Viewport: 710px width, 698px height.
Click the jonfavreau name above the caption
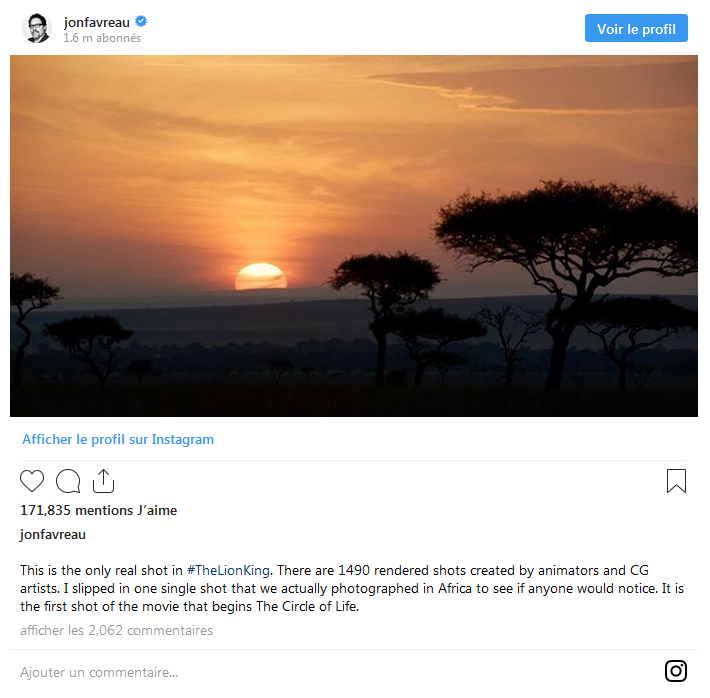[53, 534]
